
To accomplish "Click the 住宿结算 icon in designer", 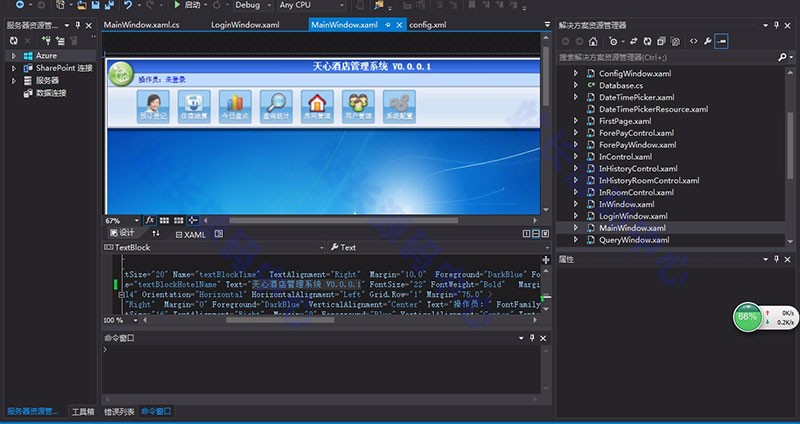I will click(194, 107).
